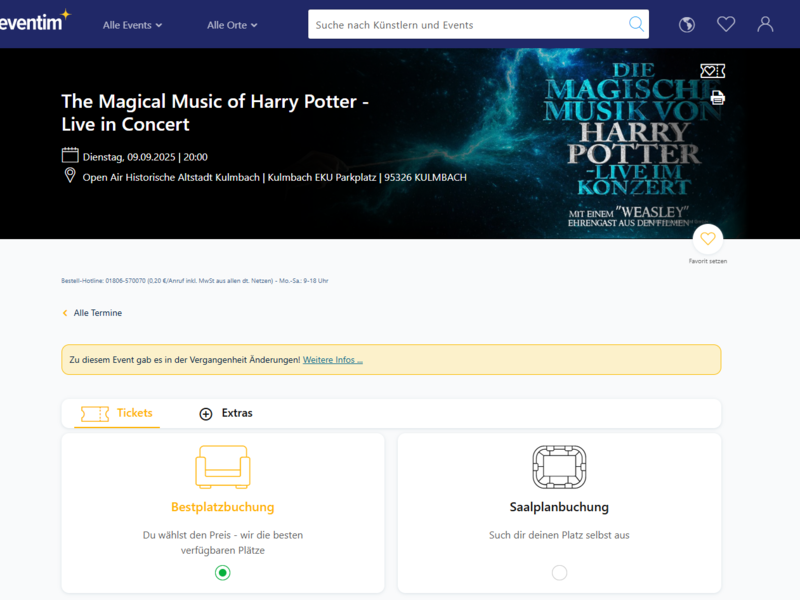Click the calendar icon beside the date
This screenshot has width=800, height=600.
pos(70,155)
